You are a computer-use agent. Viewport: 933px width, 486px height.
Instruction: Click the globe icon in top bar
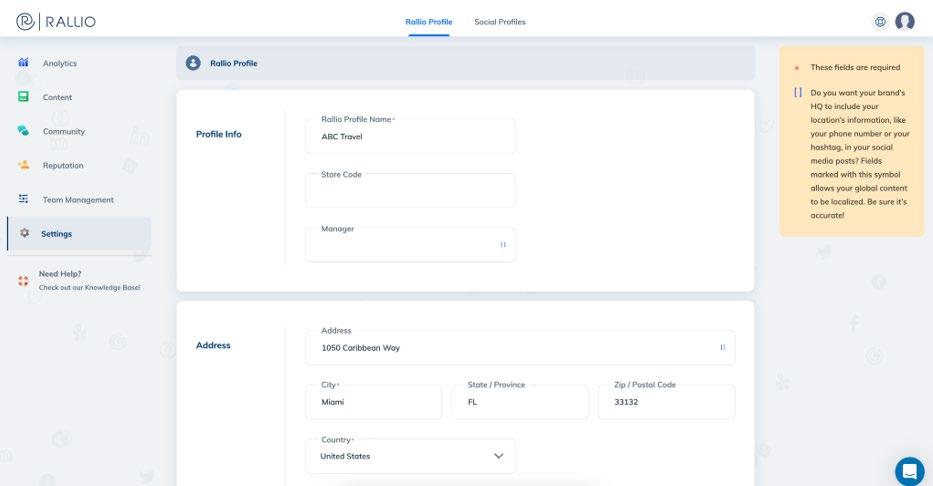pyautogui.click(x=880, y=22)
